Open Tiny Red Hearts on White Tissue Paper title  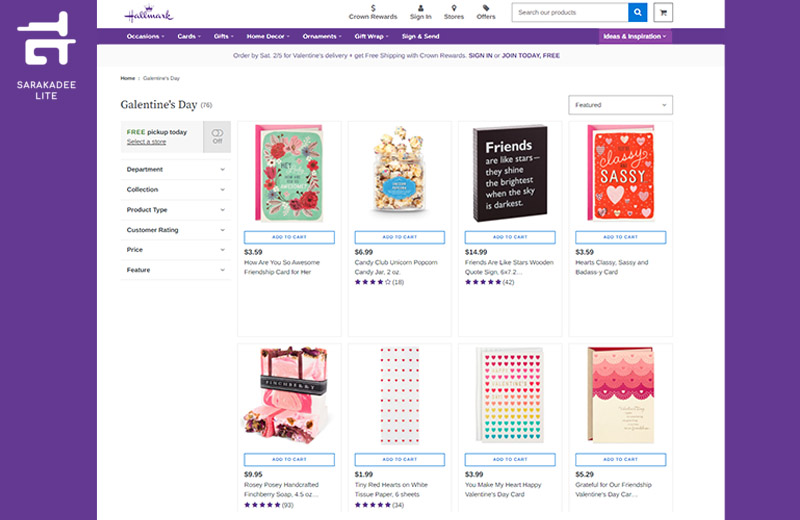tap(391, 490)
